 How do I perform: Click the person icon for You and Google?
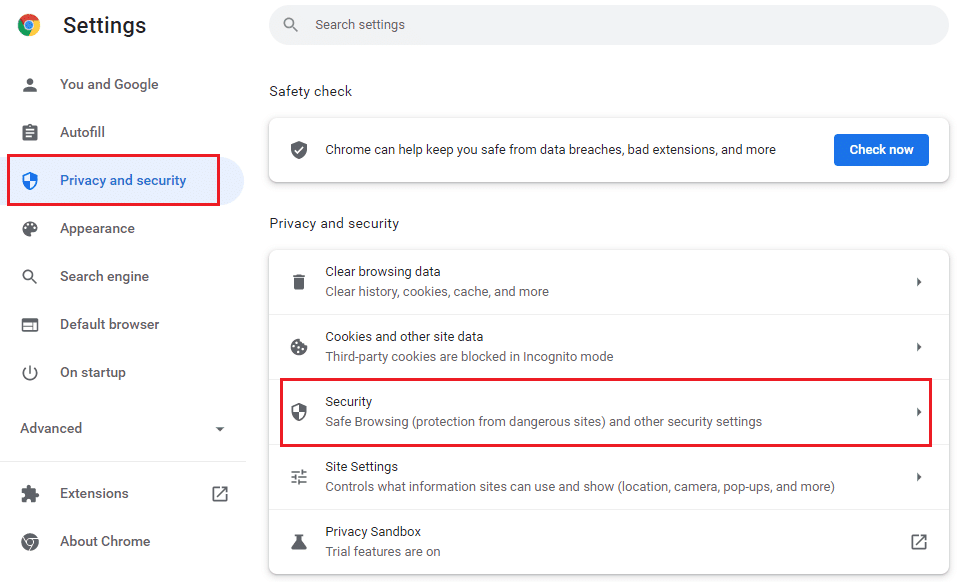pyautogui.click(x=29, y=85)
